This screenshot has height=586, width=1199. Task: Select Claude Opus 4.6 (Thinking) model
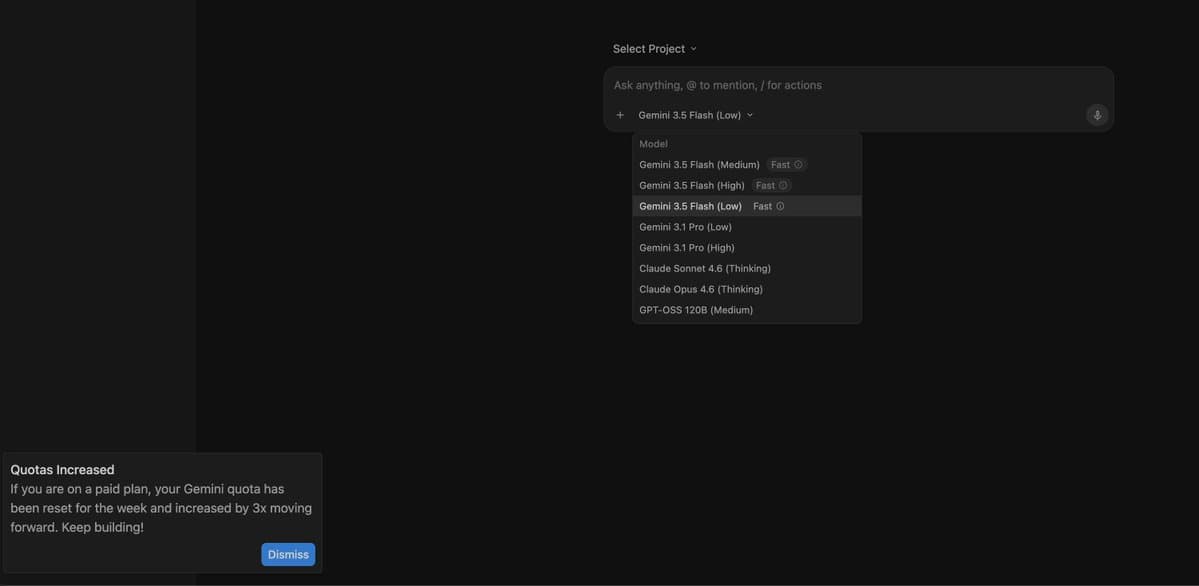[x=747, y=289]
